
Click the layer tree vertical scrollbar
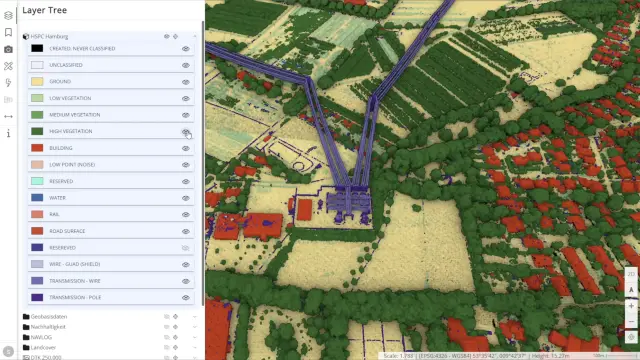(x=203, y=163)
